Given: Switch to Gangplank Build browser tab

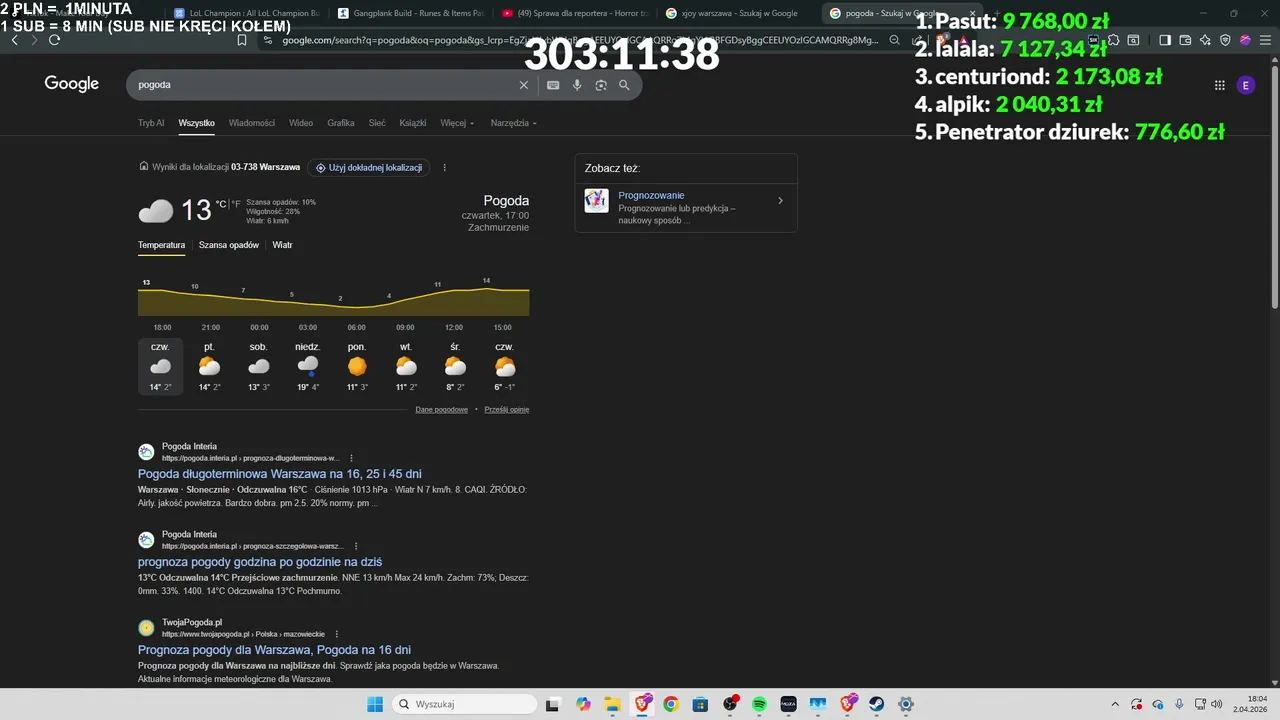Looking at the screenshot, I should pyautogui.click(x=410, y=13).
